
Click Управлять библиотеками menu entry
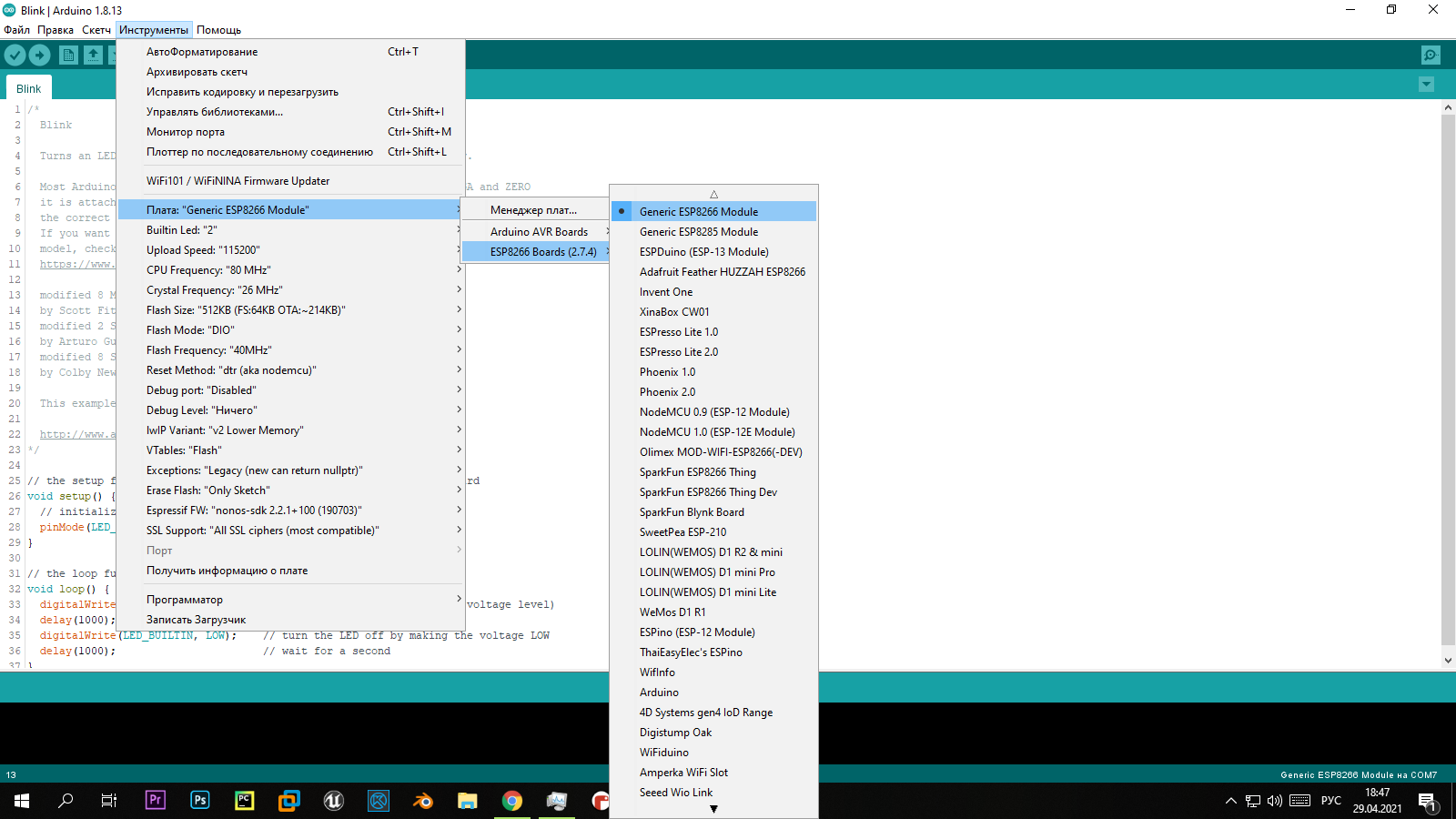click(291, 112)
